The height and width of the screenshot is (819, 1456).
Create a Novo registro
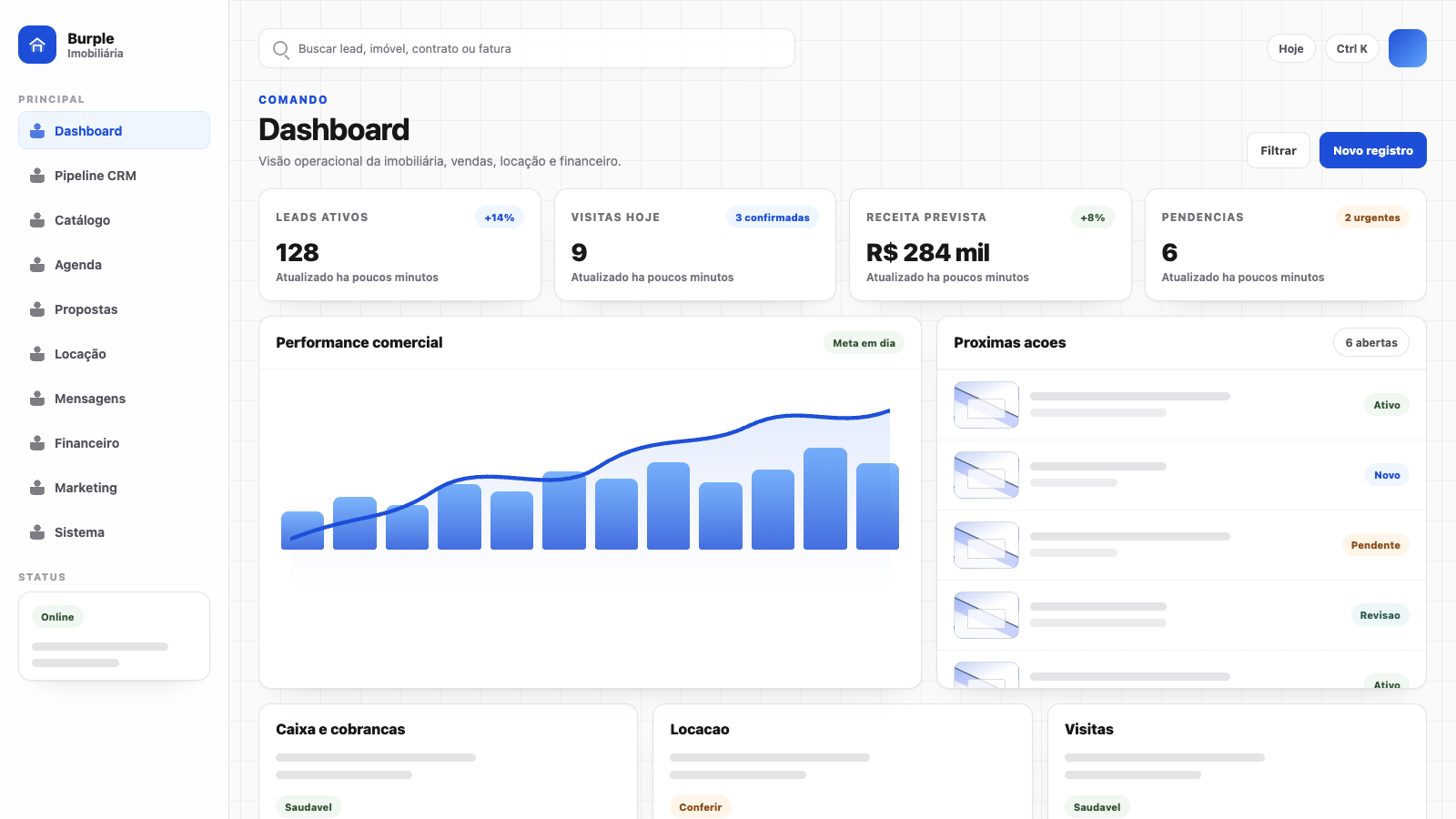click(1373, 150)
